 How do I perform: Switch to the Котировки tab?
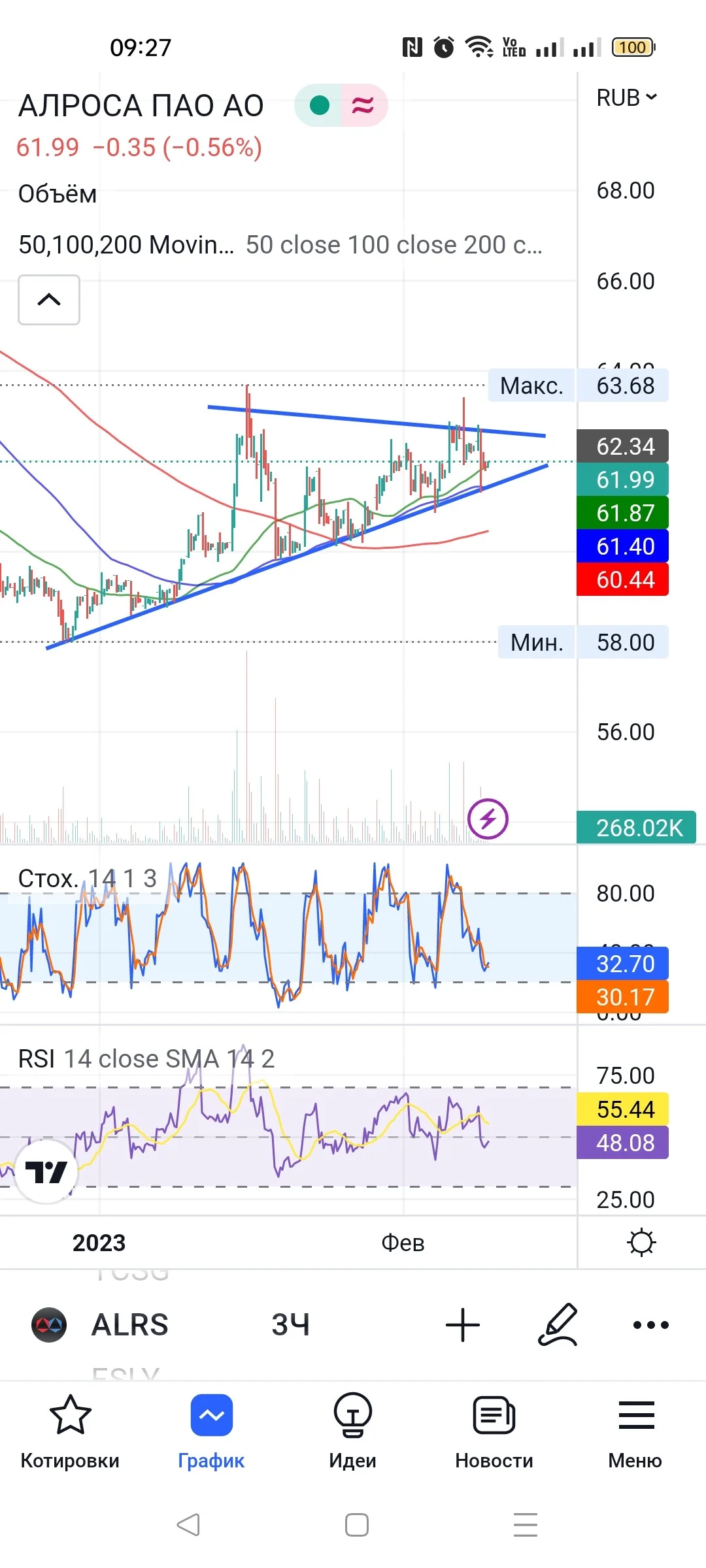tap(70, 1432)
